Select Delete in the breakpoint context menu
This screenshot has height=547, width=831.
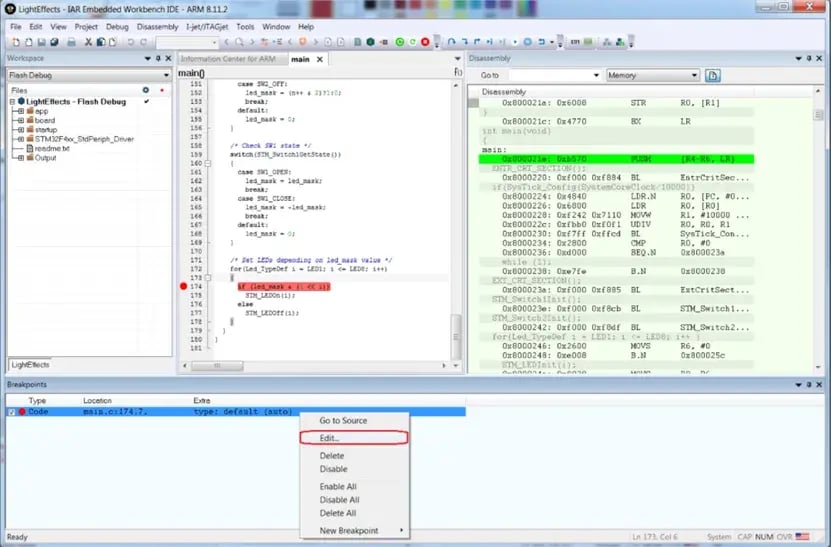pos(354,456)
